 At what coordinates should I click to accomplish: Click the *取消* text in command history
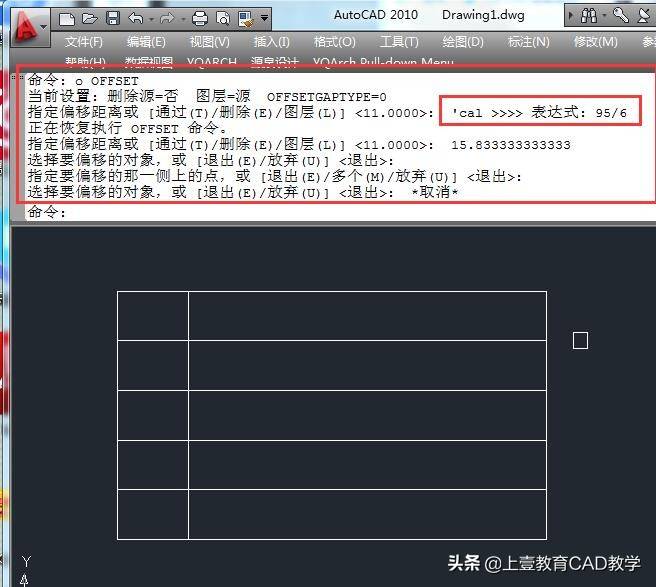435,192
